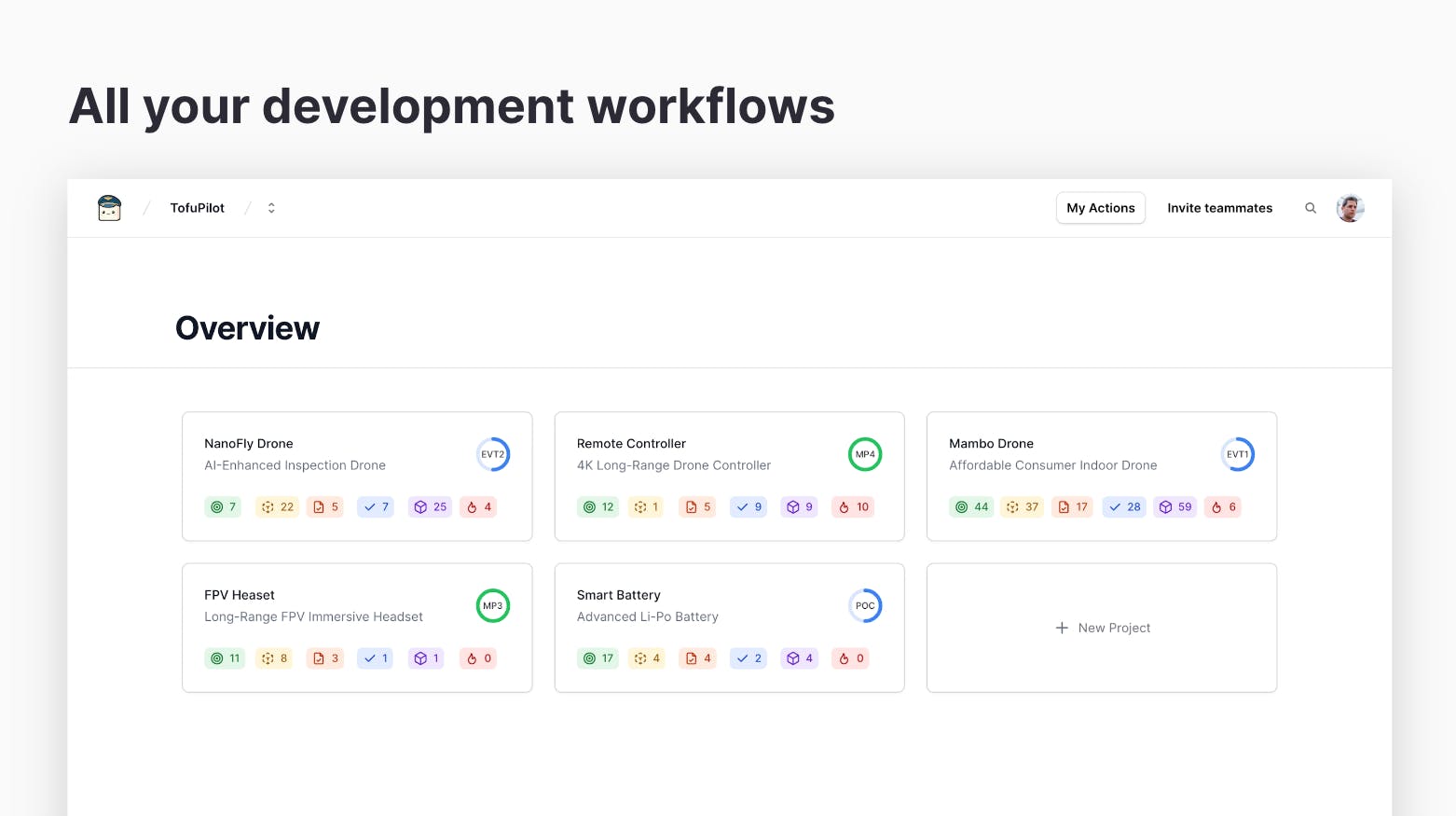Click the TofuPilot mascot logo
1456x816 pixels.
[x=109, y=208]
